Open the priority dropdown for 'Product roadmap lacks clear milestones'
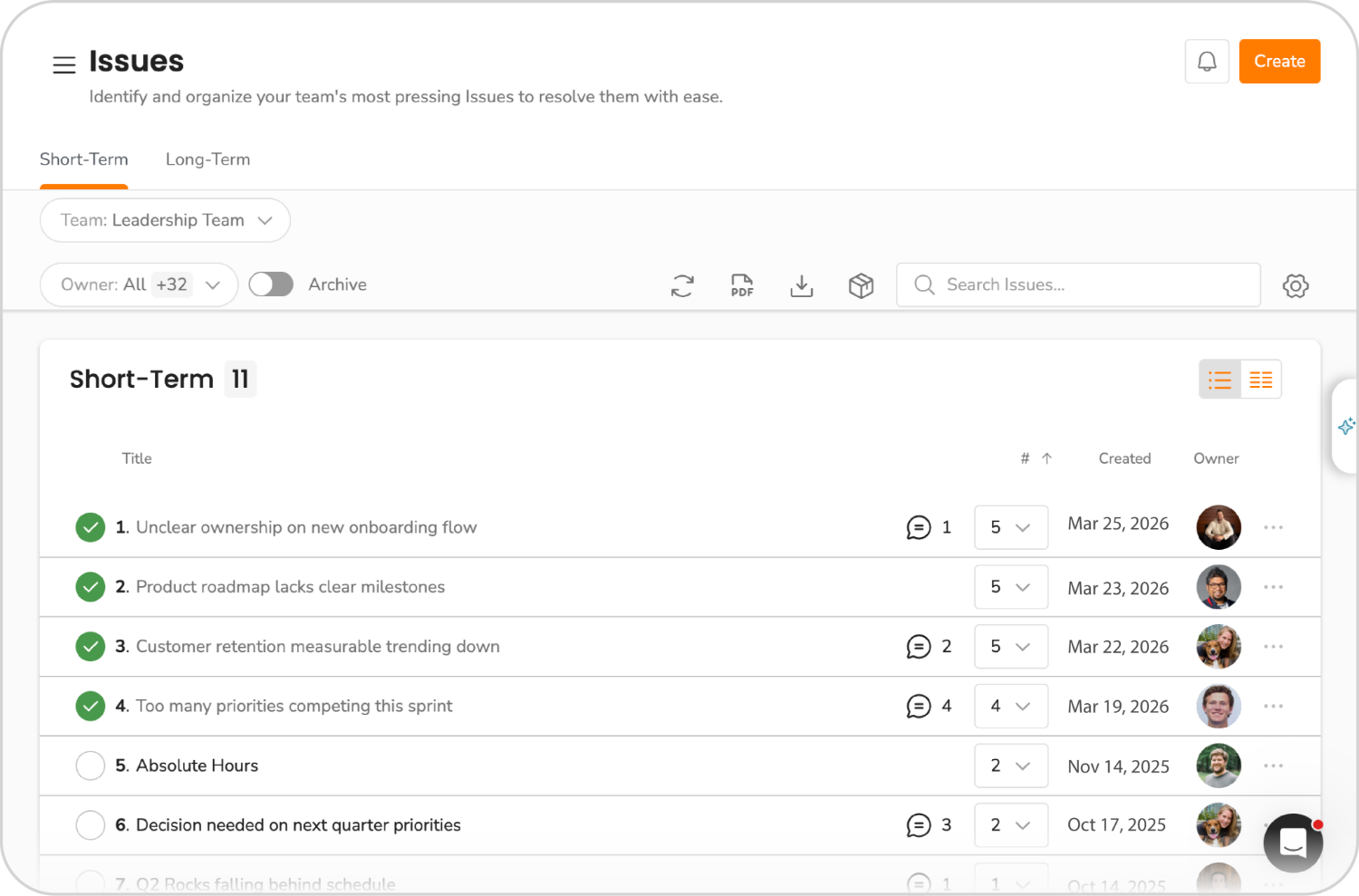This screenshot has height=896, width=1359. pos(1010,587)
